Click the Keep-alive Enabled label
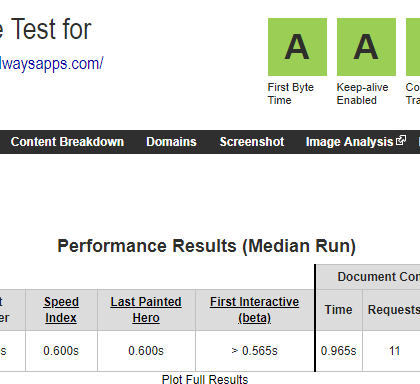Image resolution: width=420 pixels, height=384 pixels. (x=362, y=94)
